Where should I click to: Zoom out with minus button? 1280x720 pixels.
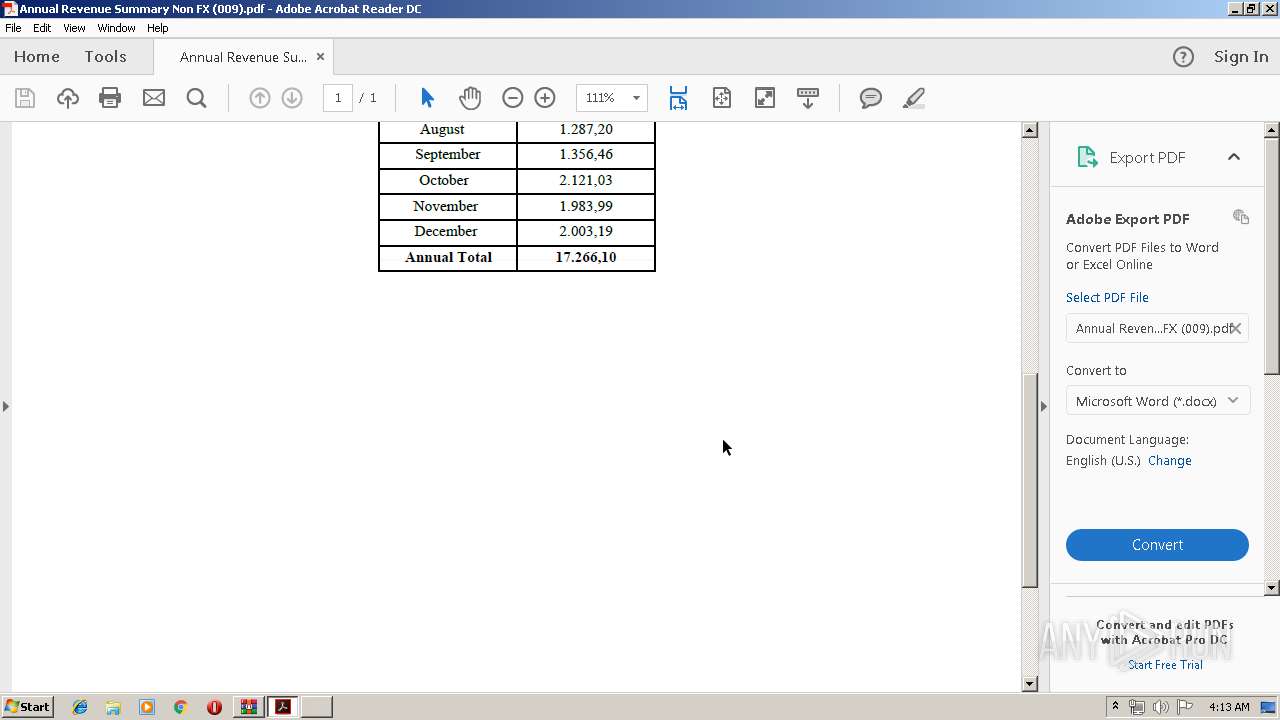512,98
